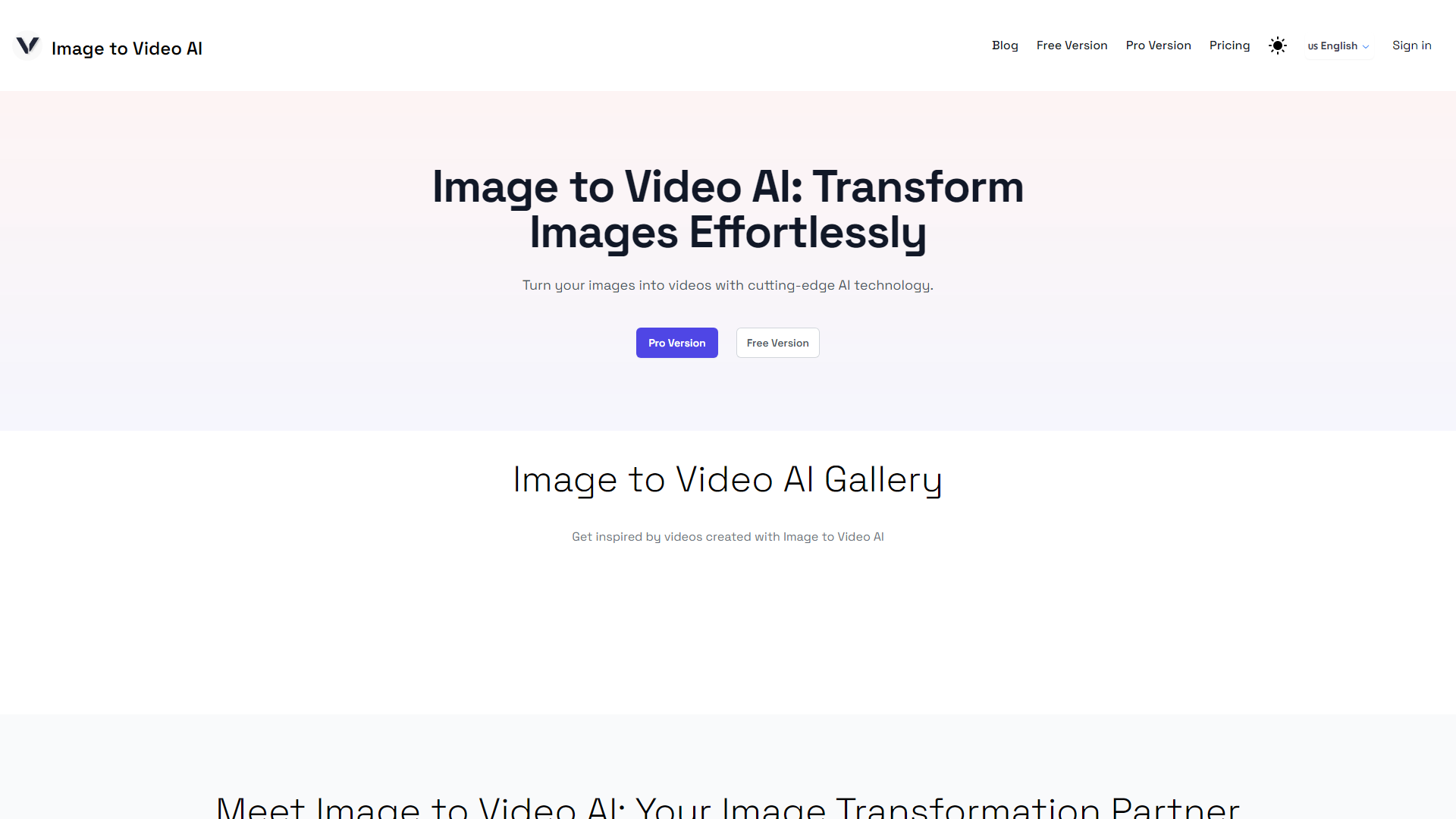Click the light/dark mode toggle sun icon

pos(1278,45)
